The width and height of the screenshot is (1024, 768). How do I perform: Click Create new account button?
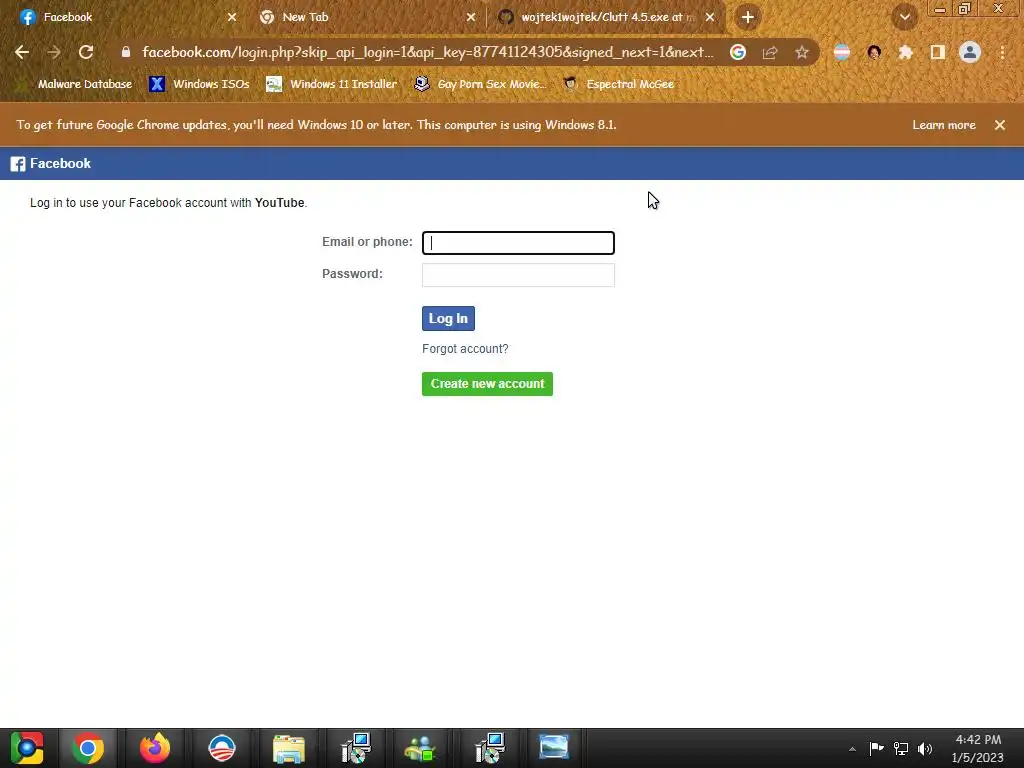coord(487,384)
